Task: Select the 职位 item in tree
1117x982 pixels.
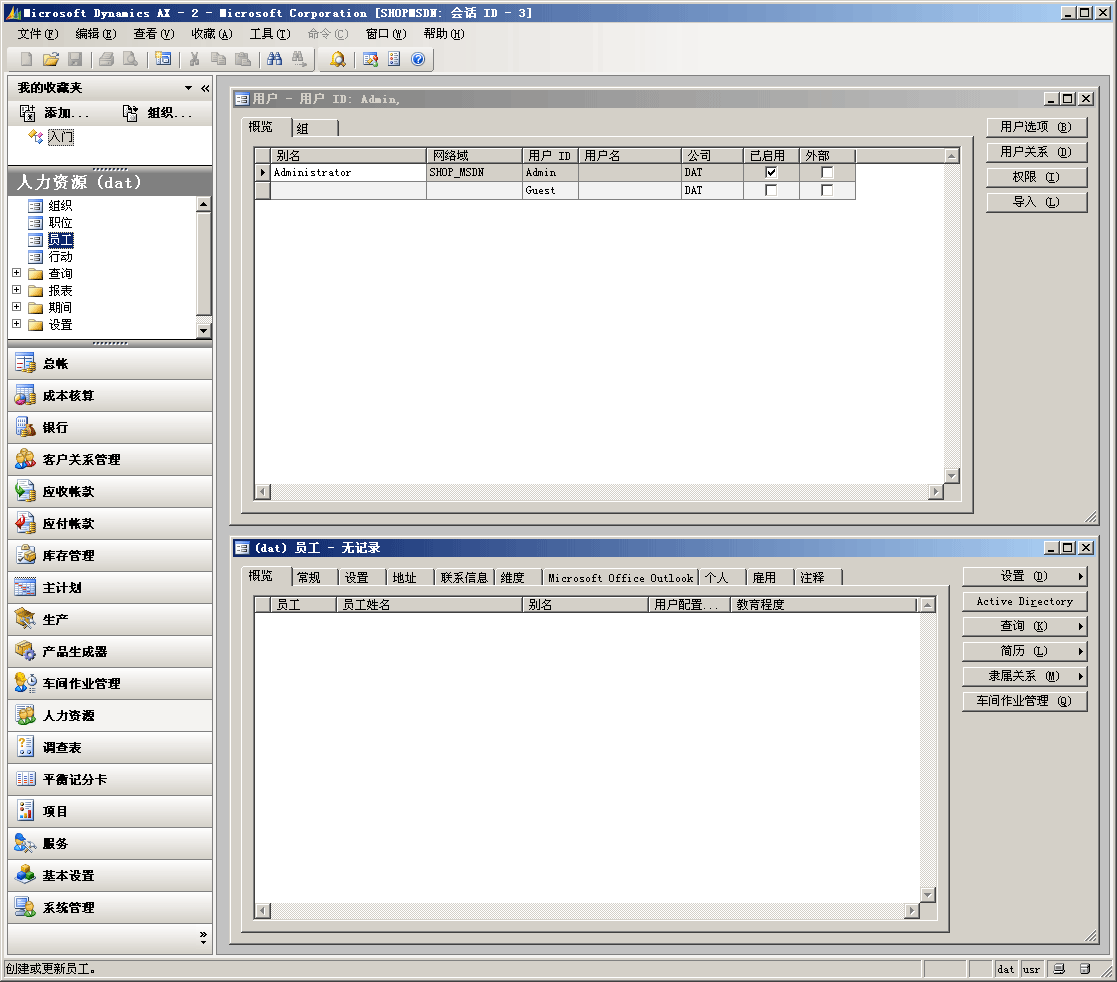Action: click(60, 223)
